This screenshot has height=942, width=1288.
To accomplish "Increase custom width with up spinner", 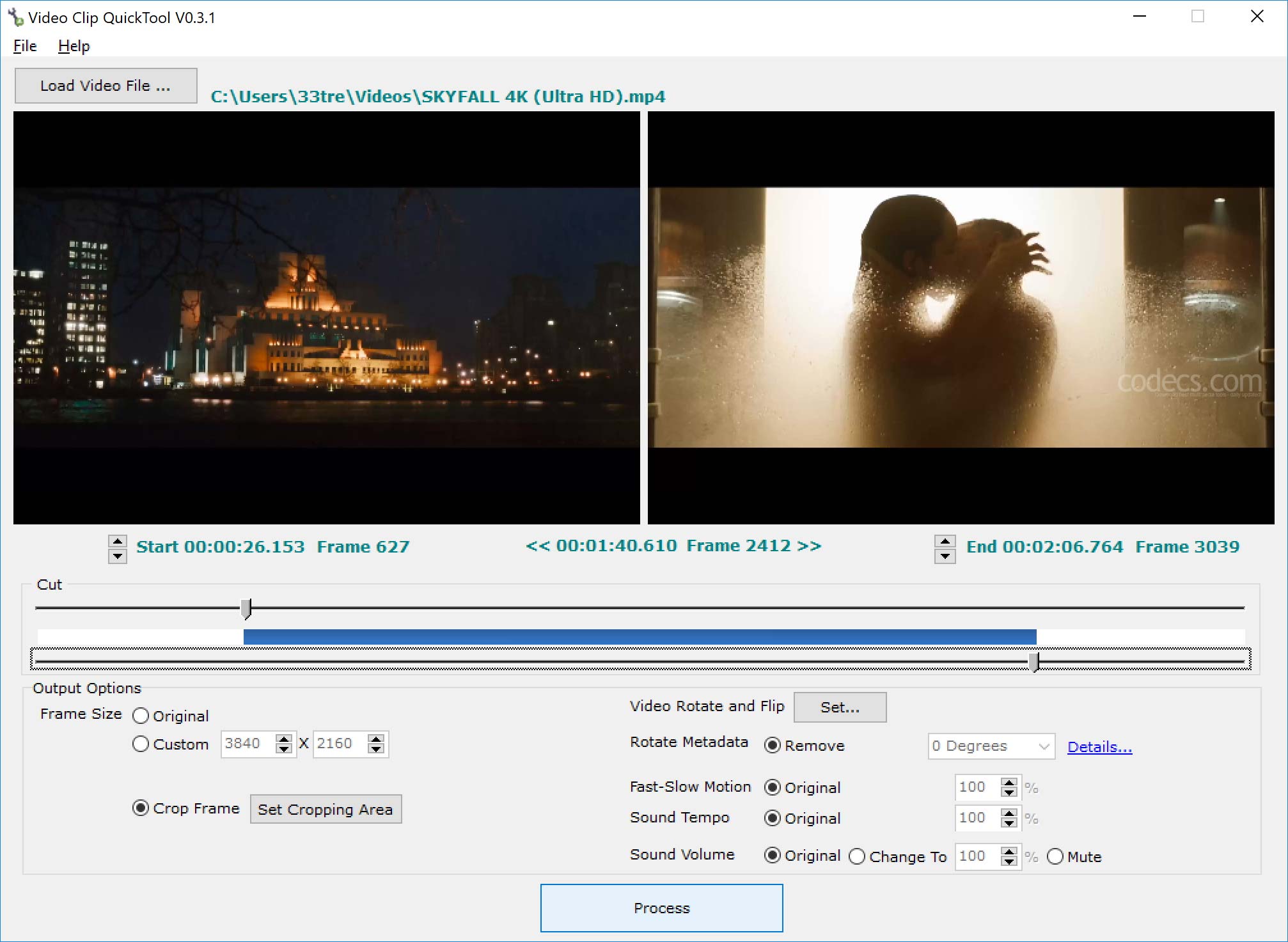I will (284, 738).
